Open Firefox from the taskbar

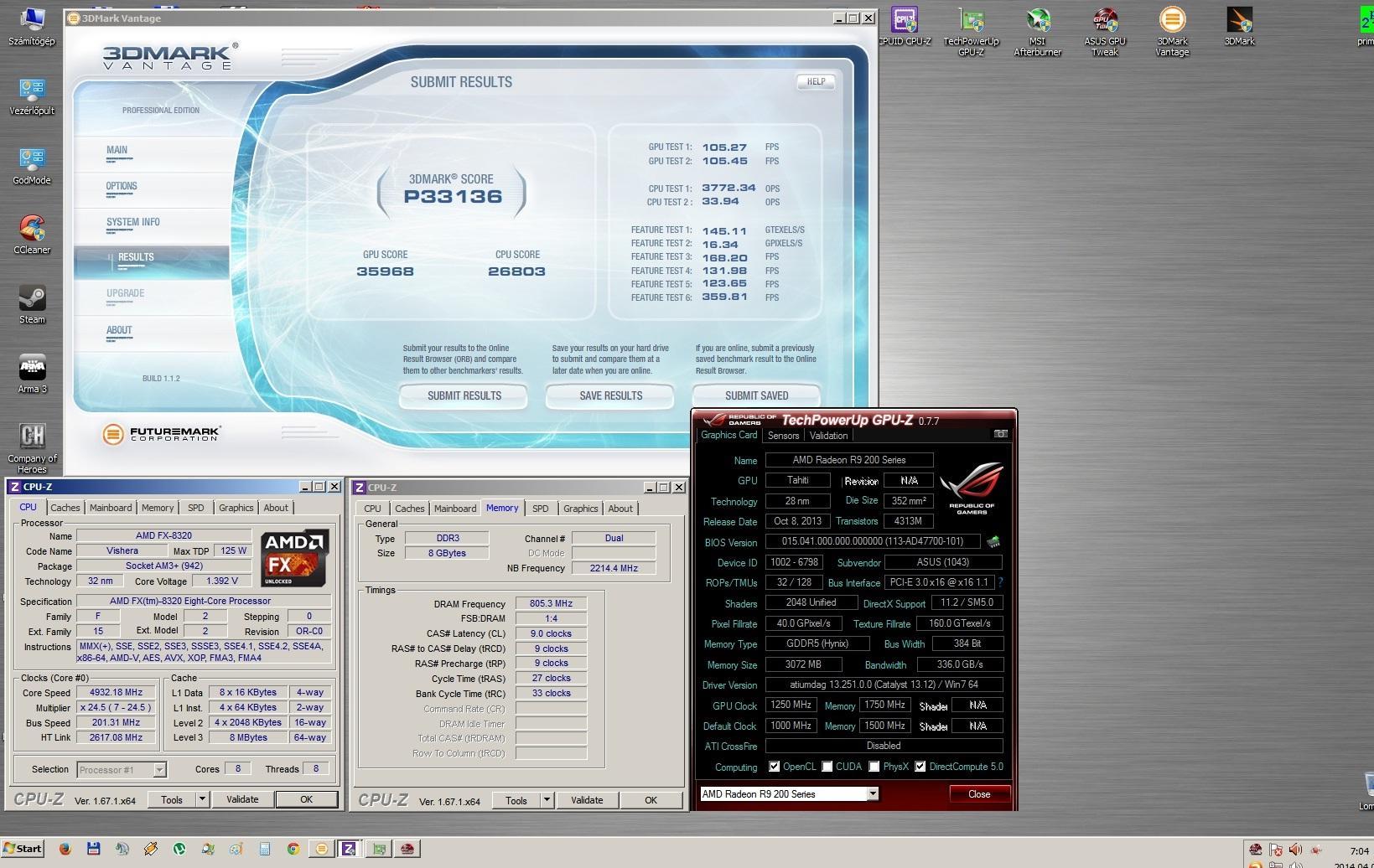coord(65,849)
